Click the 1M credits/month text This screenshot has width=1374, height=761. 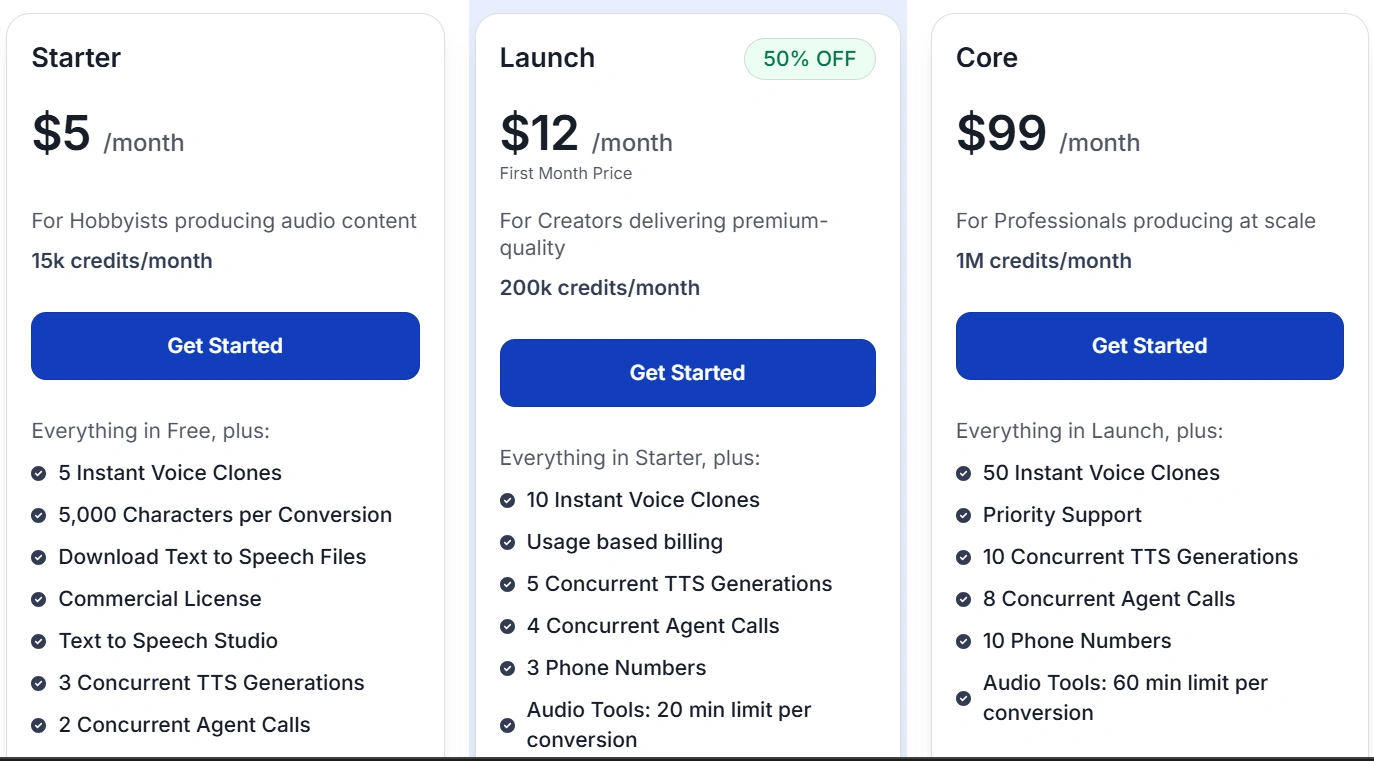[x=1043, y=261]
